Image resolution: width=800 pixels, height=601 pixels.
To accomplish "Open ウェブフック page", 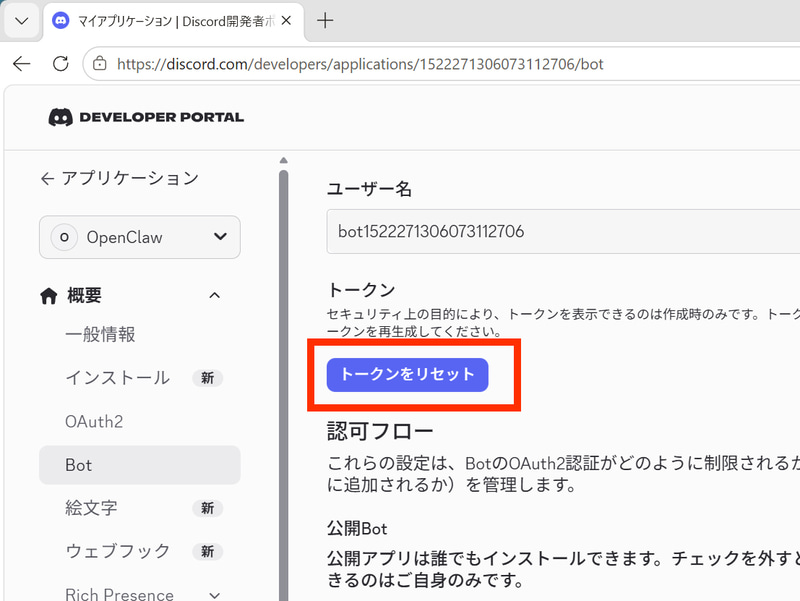I will click(117, 551).
